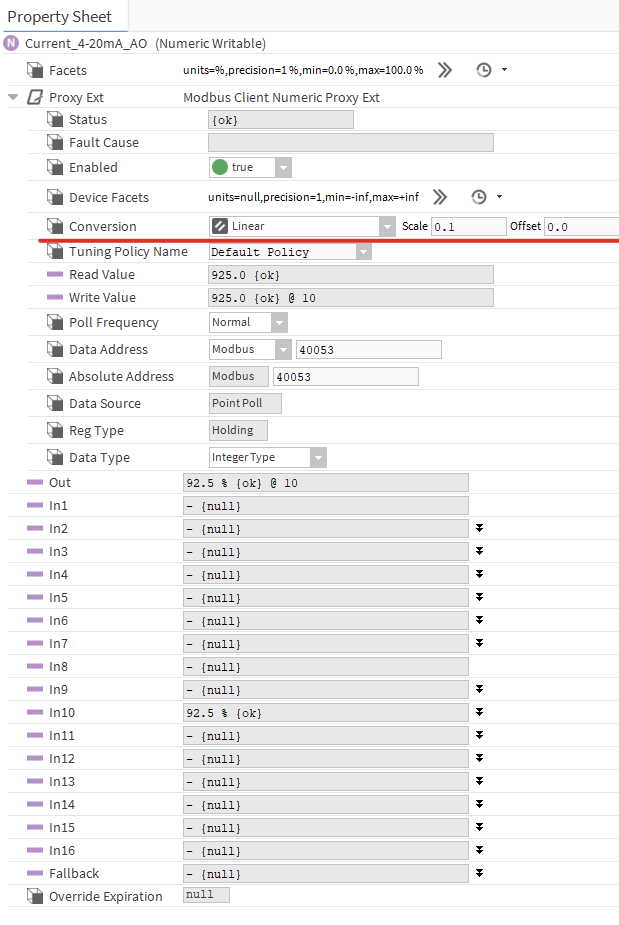Click the Device Facets clock icon
Viewport: 619px width, 925px height.
[x=478, y=197]
